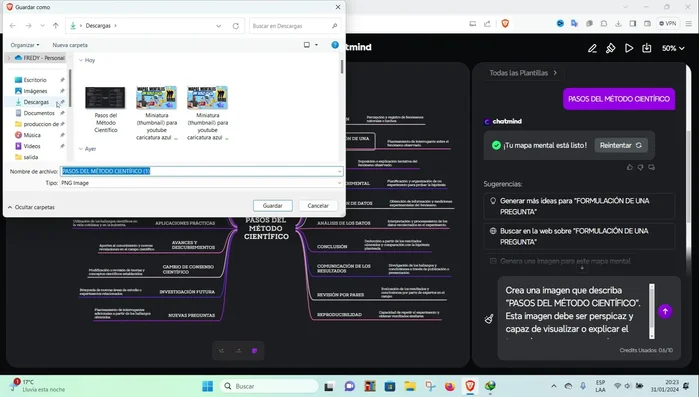The image size is (699, 397).
Task: Refresh the Descargas folder listing
Action: [x=236, y=26]
